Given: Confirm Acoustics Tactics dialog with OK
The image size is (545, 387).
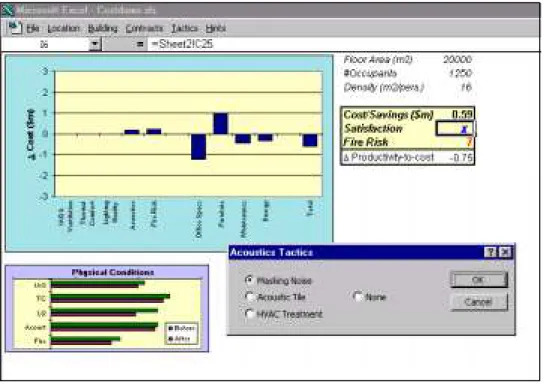Looking at the screenshot, I should pos(479,280).
